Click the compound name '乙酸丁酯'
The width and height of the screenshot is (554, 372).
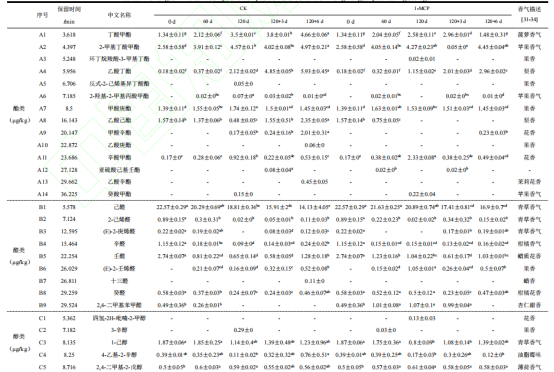pyautogui.click(x=119, y=71)
